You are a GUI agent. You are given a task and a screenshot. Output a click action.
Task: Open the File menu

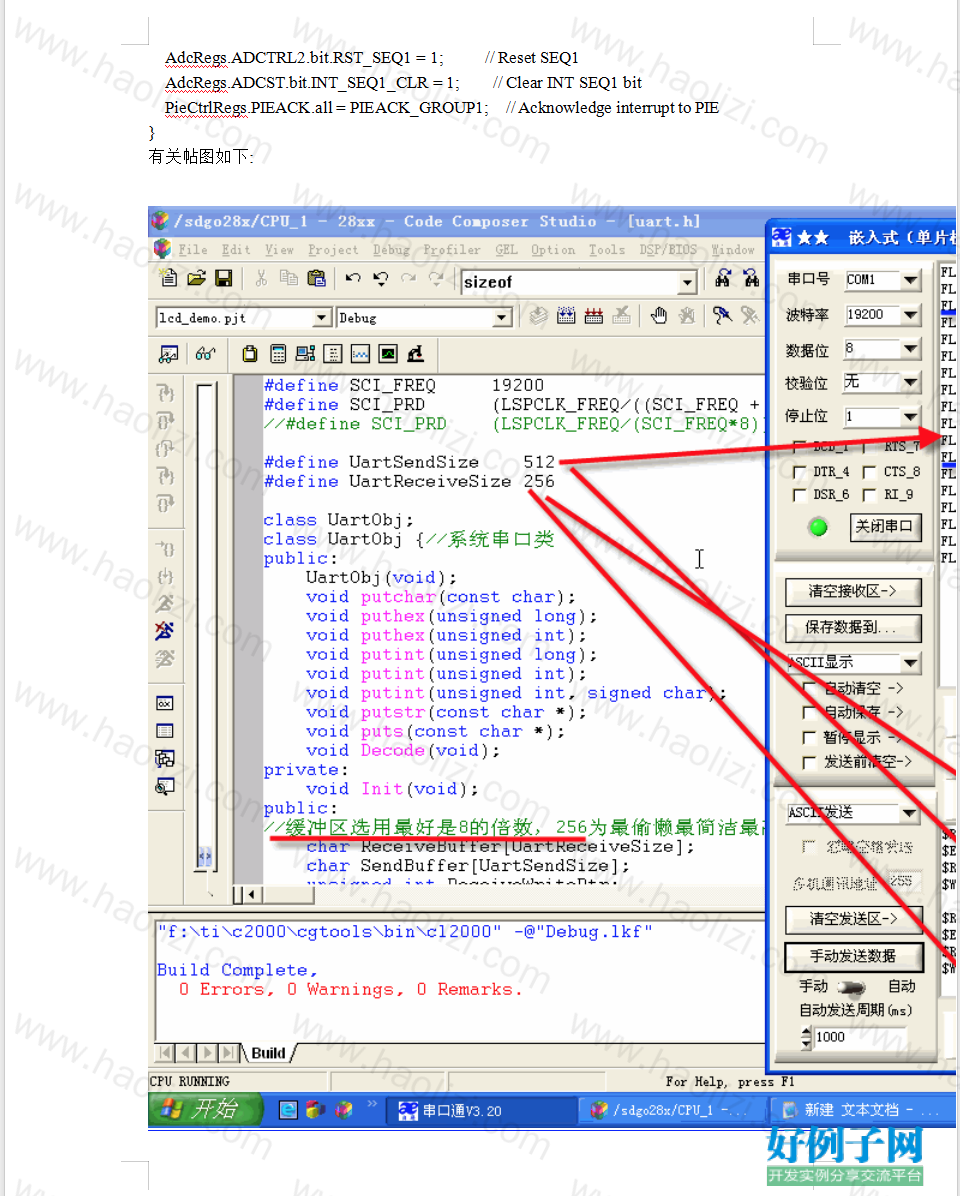pyautogui.click(x=192, y=249)
